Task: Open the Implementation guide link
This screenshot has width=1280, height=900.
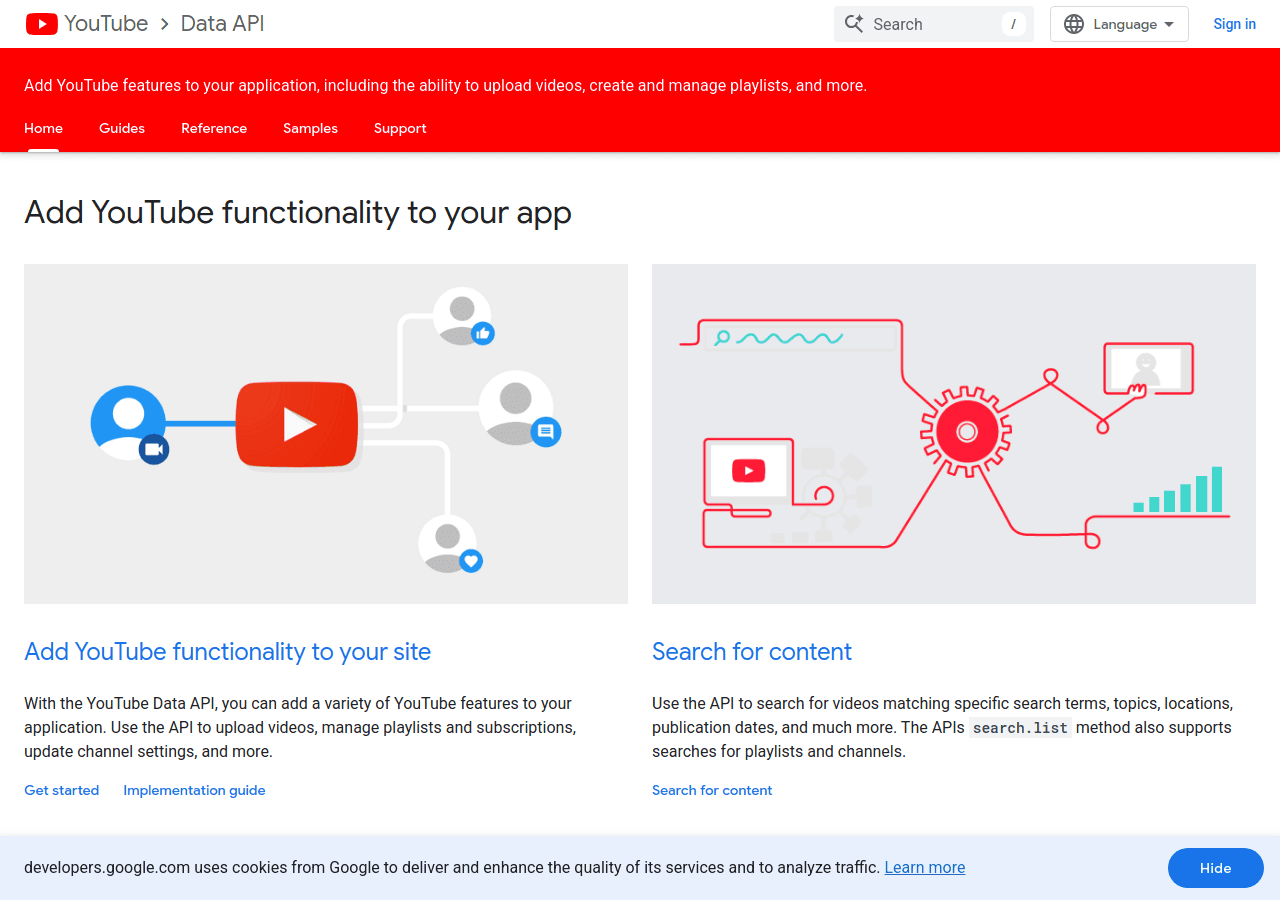Action: (194, 790)
